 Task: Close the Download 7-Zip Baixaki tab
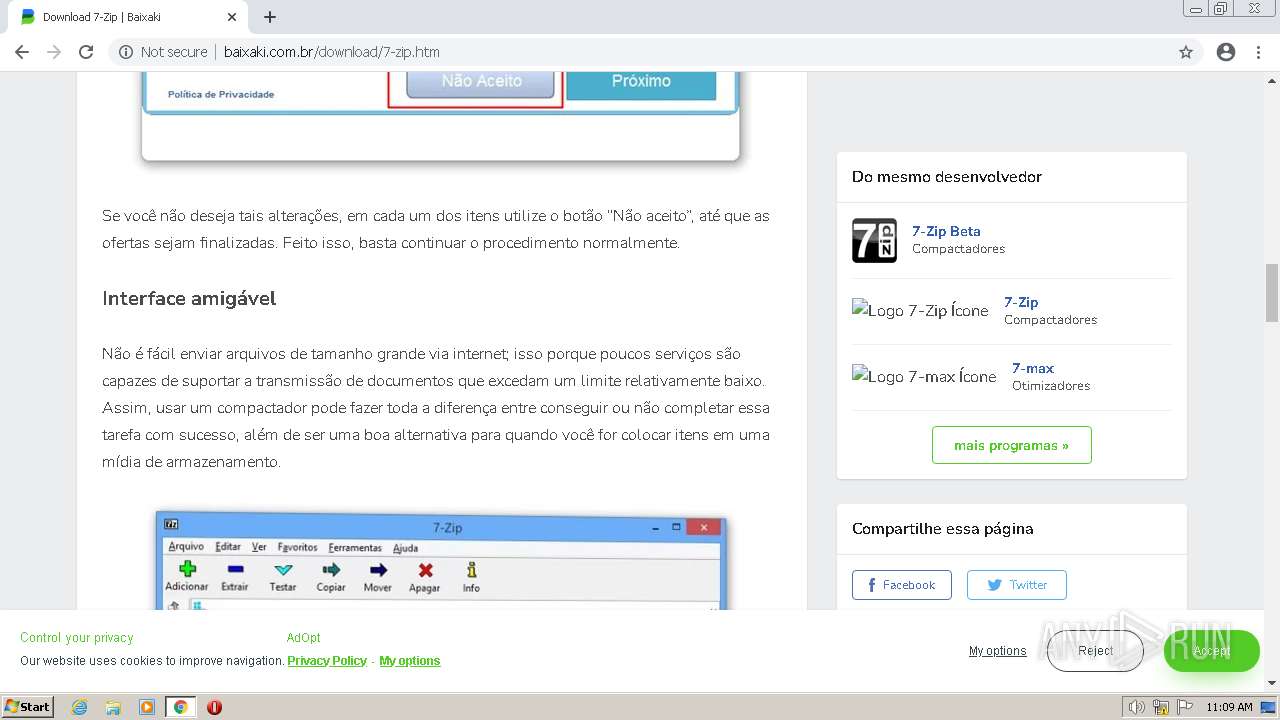click(x=232, y=17)
